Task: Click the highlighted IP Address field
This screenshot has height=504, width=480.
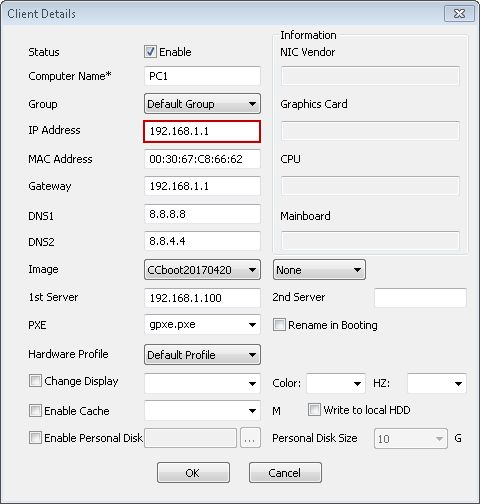Action: (202, 131)
